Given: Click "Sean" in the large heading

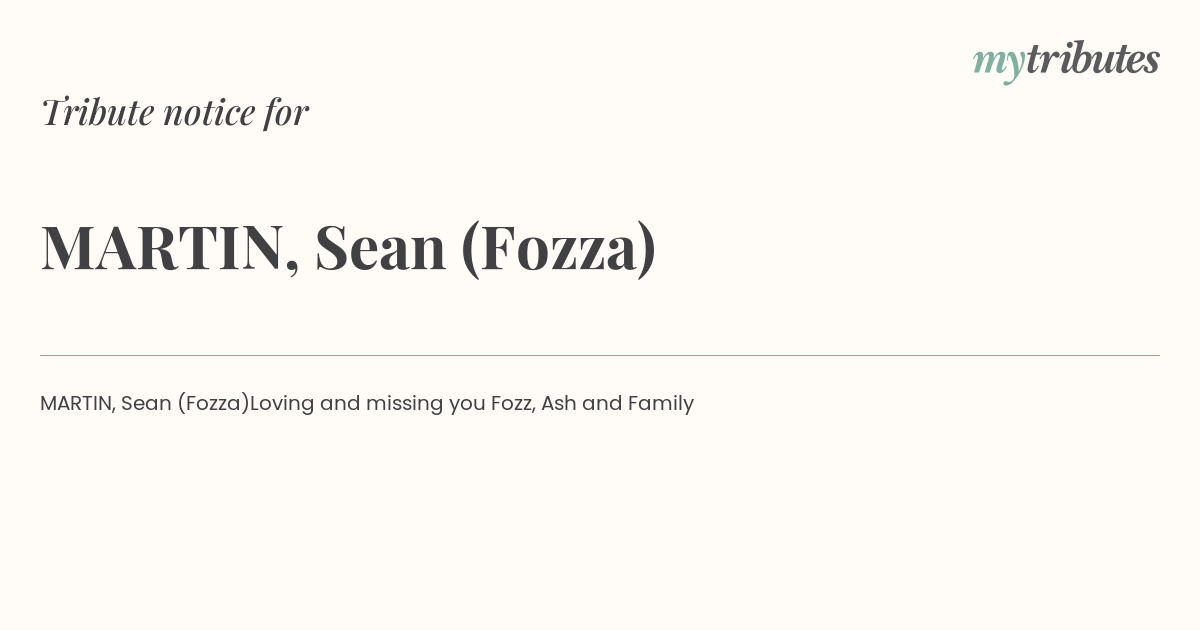Looking at the screenshot, I should coord(380,248).
